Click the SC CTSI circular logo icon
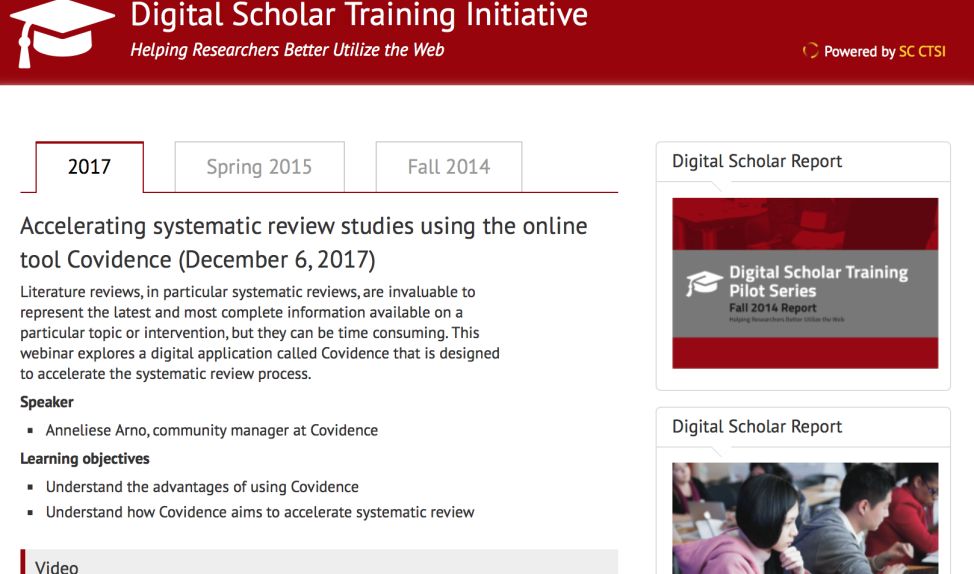Viewport: 974px width, 574px height. (x=810, y=50)
